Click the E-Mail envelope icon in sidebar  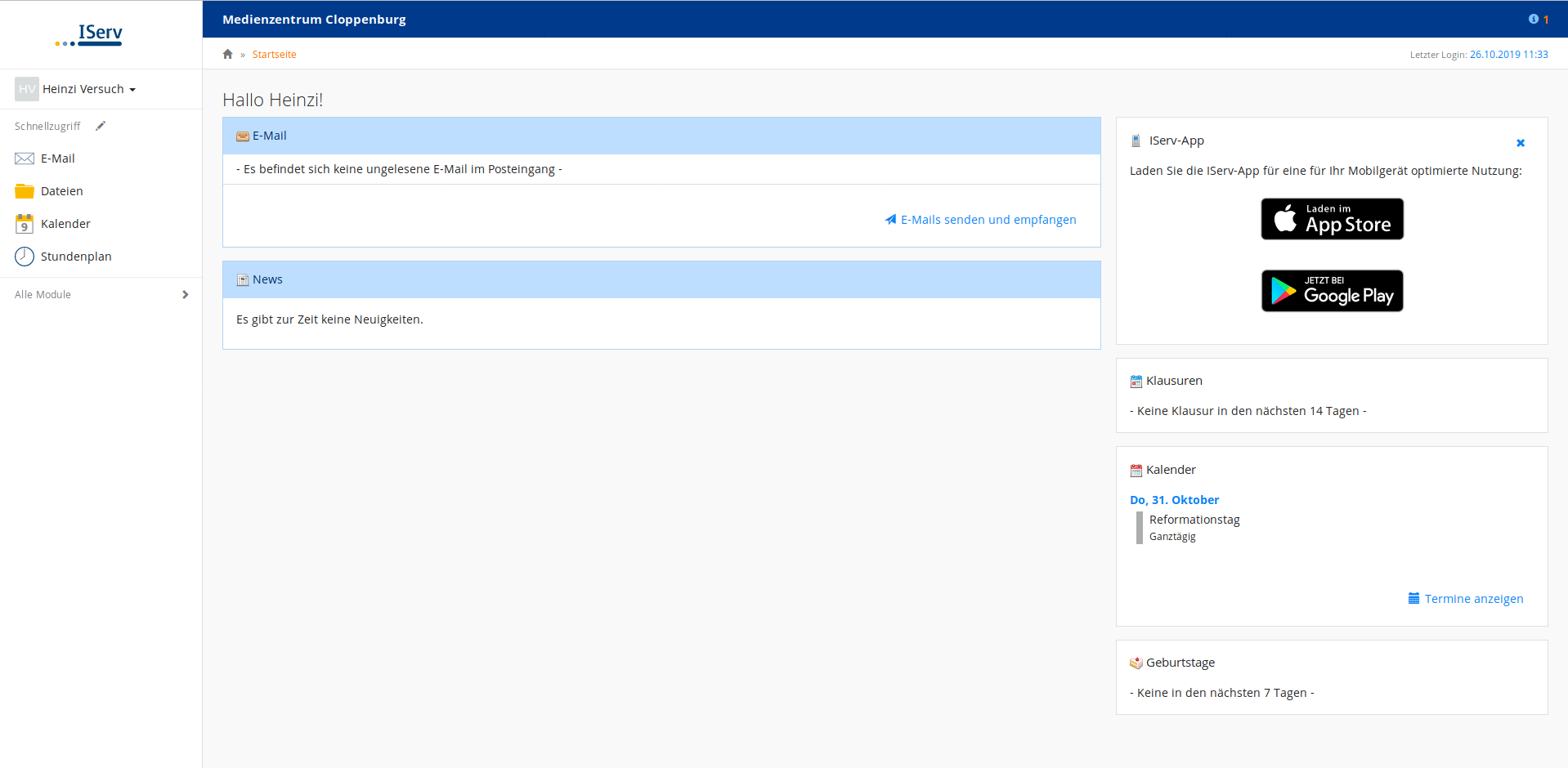(25, 159)
